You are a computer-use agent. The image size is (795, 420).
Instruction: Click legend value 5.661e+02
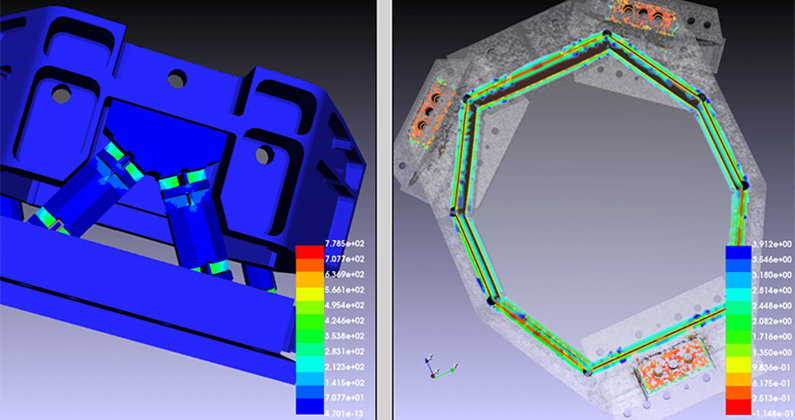pos(345,290)
